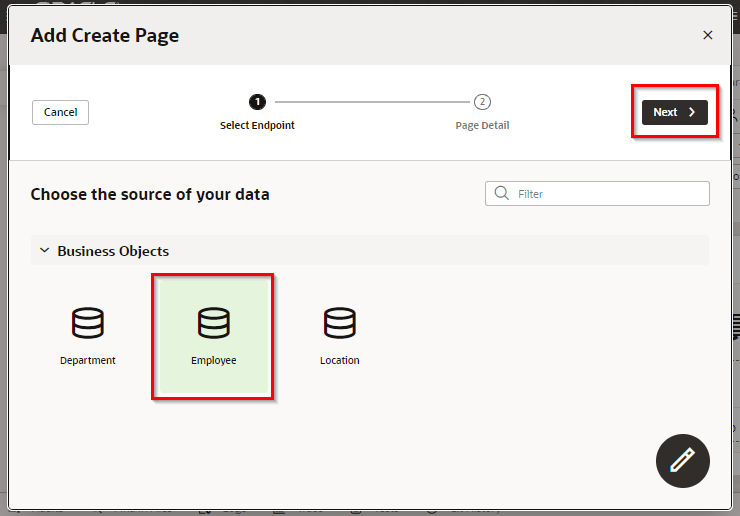Screen dimensions: 740x516
Task: Click the Location database icon
Action: coord(339,322)
